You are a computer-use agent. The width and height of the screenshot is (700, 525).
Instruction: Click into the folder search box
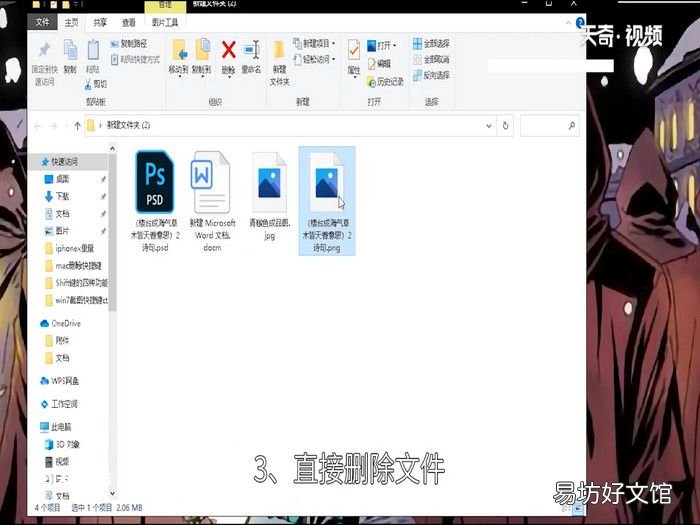tap(550, 125)
